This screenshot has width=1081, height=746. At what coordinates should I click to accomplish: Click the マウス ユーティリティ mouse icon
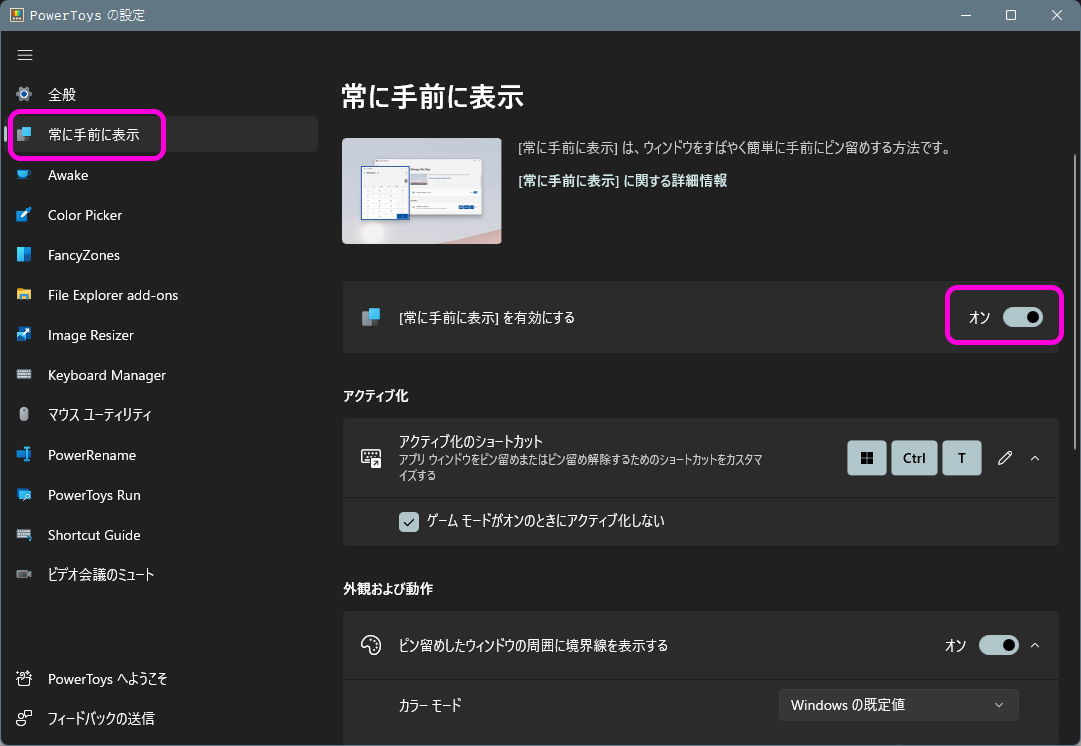pyautogui.click(x=24, y=414)
